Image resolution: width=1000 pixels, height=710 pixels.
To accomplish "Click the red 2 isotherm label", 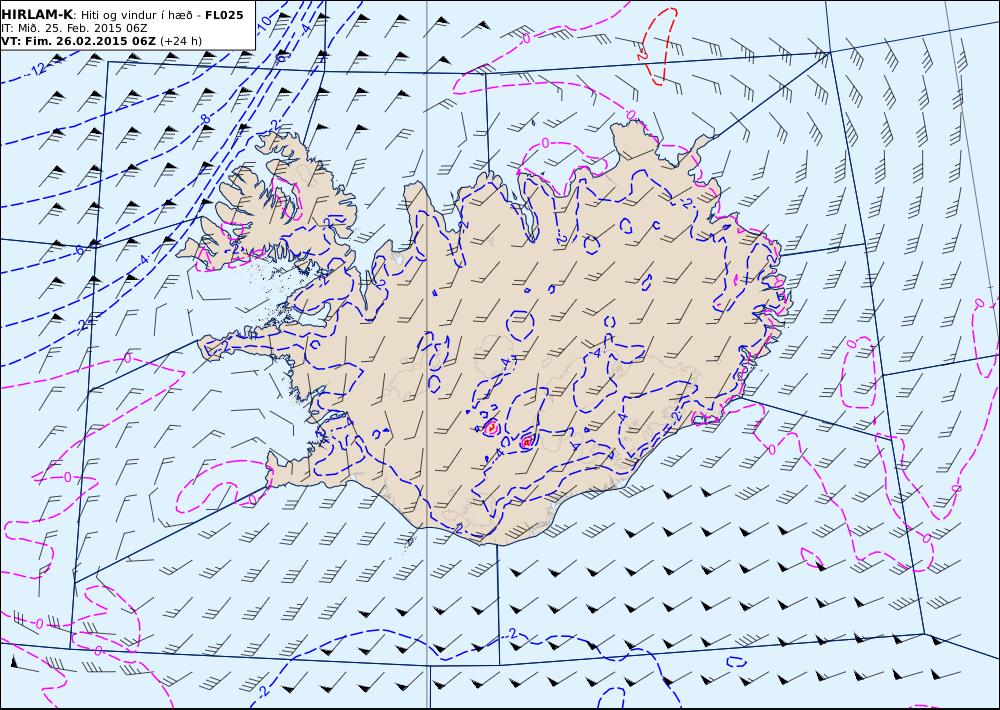I will click(x=642, y=56).
